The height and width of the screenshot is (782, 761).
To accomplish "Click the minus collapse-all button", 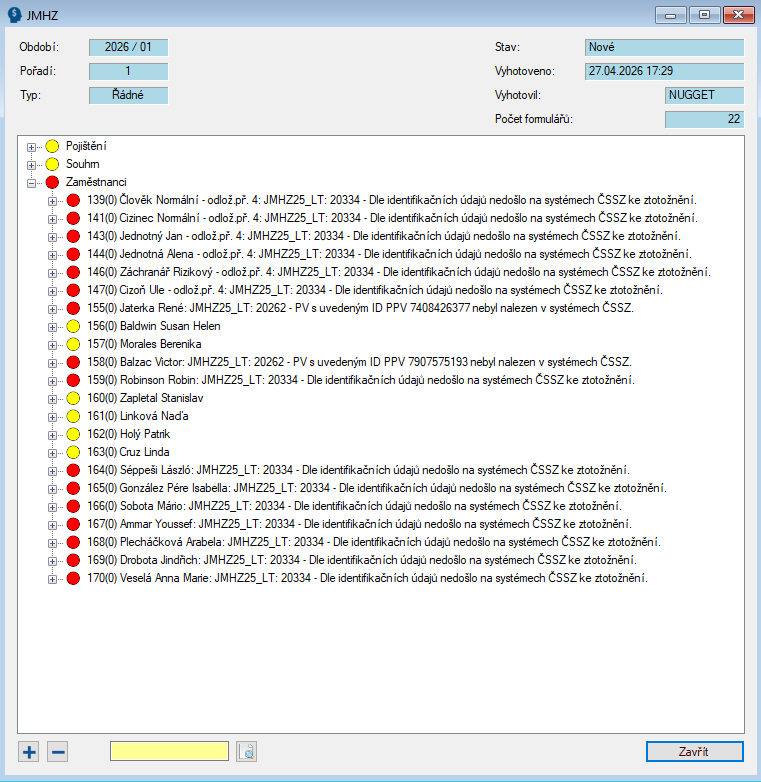I will (57, 752).
